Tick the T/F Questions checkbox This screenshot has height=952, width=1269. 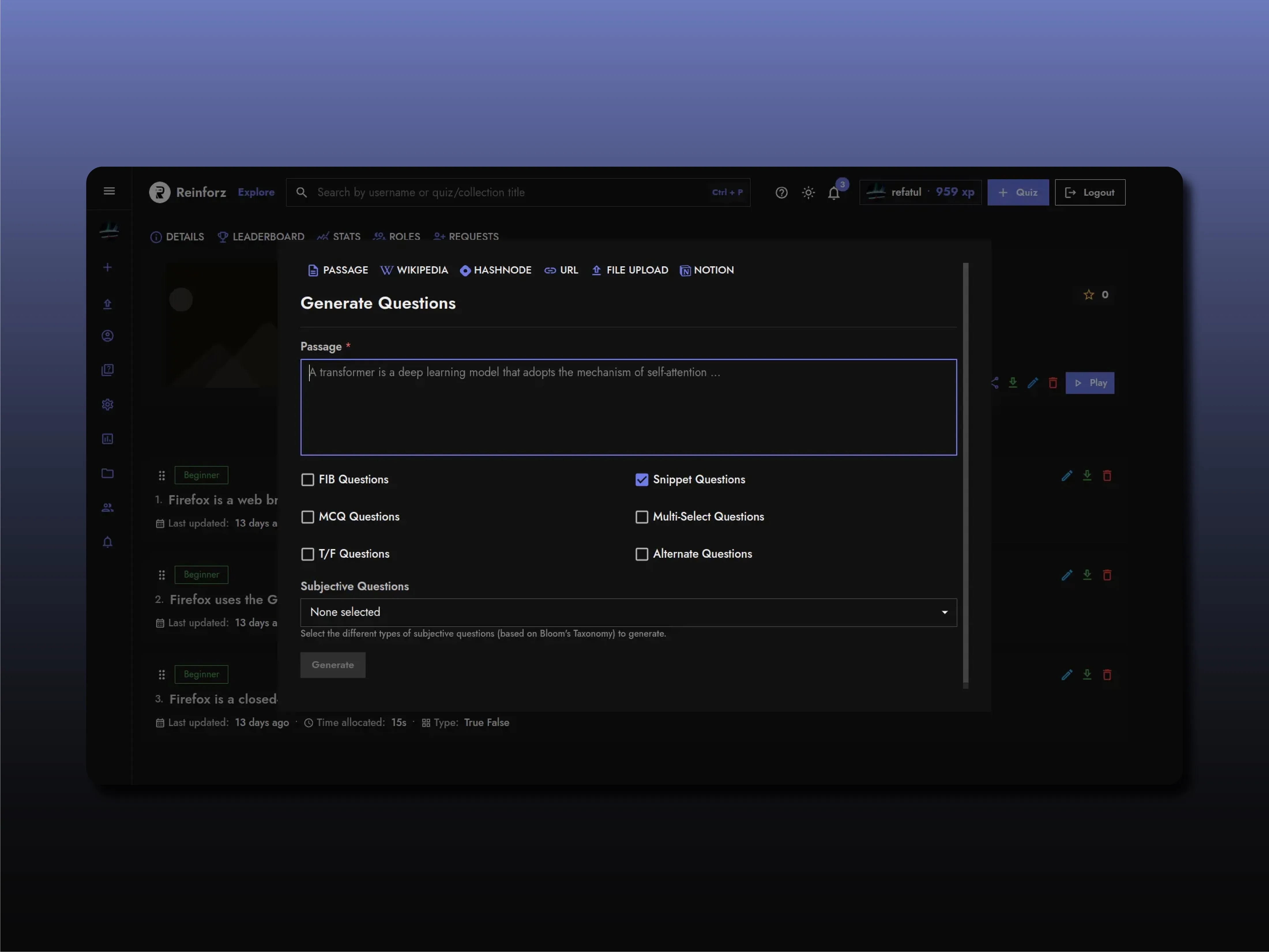pos(307,554)
